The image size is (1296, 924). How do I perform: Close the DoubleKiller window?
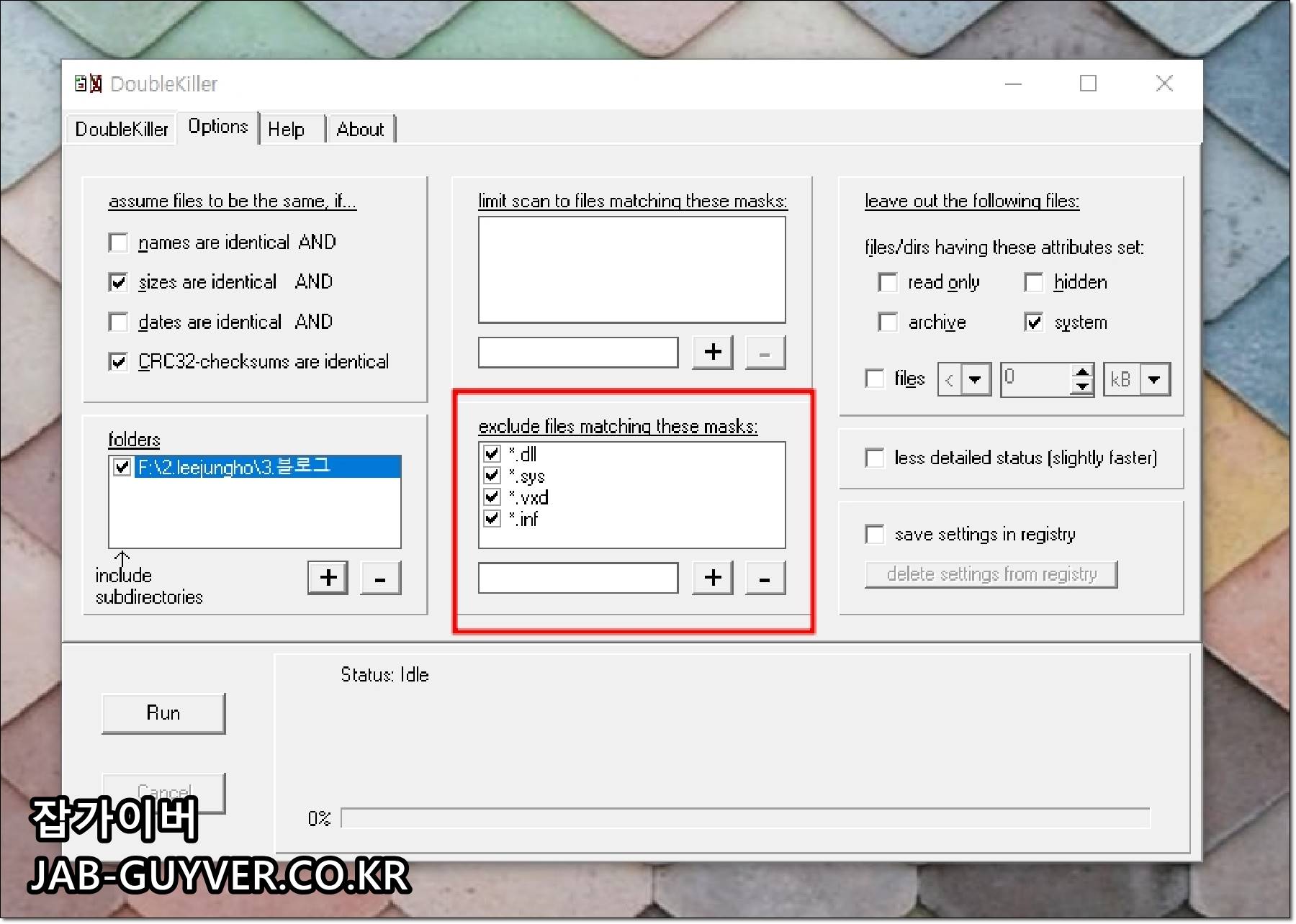[x=1164, y=83]
